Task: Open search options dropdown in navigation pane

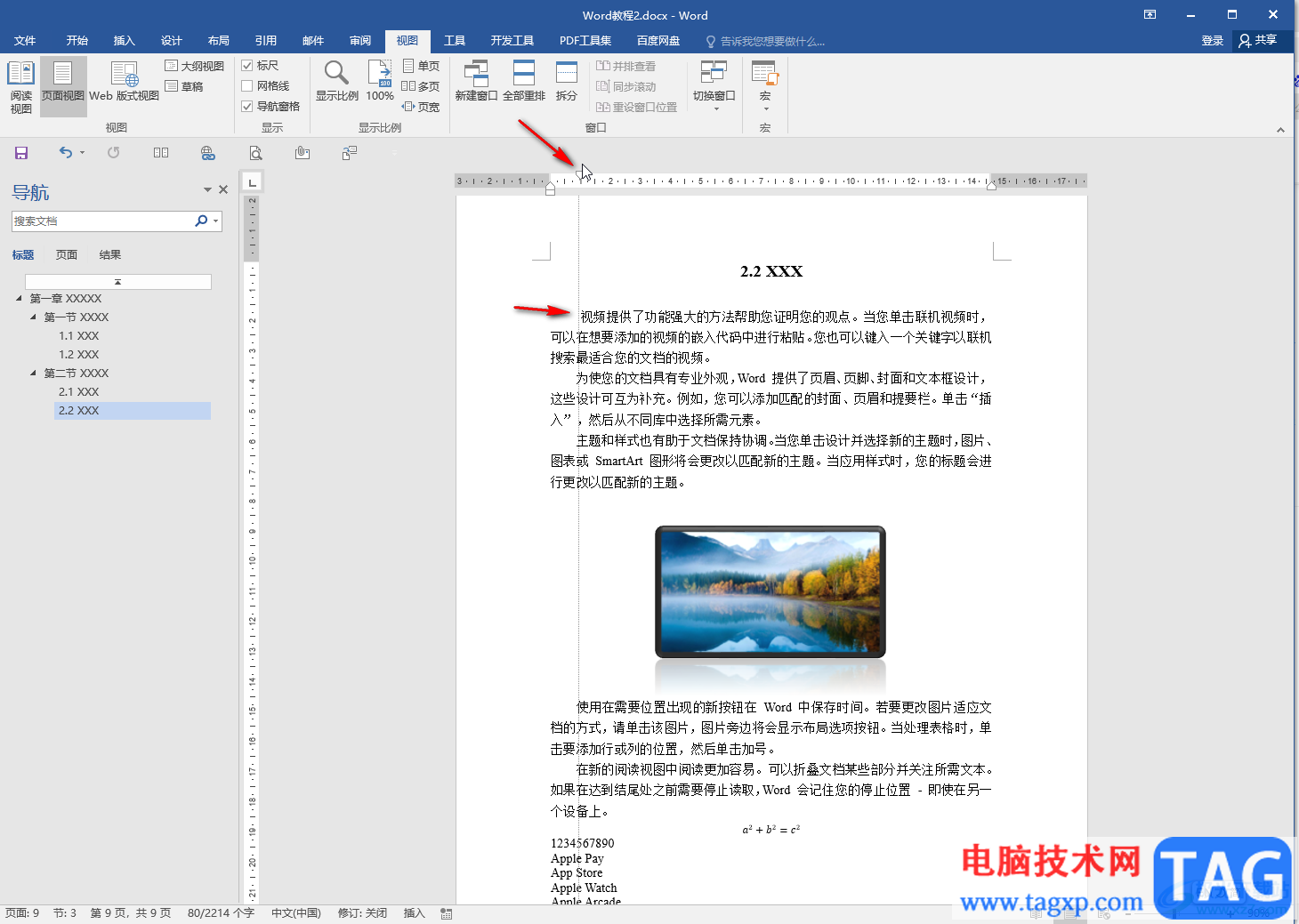Action: pyautogui.click(x=215, y=221)
